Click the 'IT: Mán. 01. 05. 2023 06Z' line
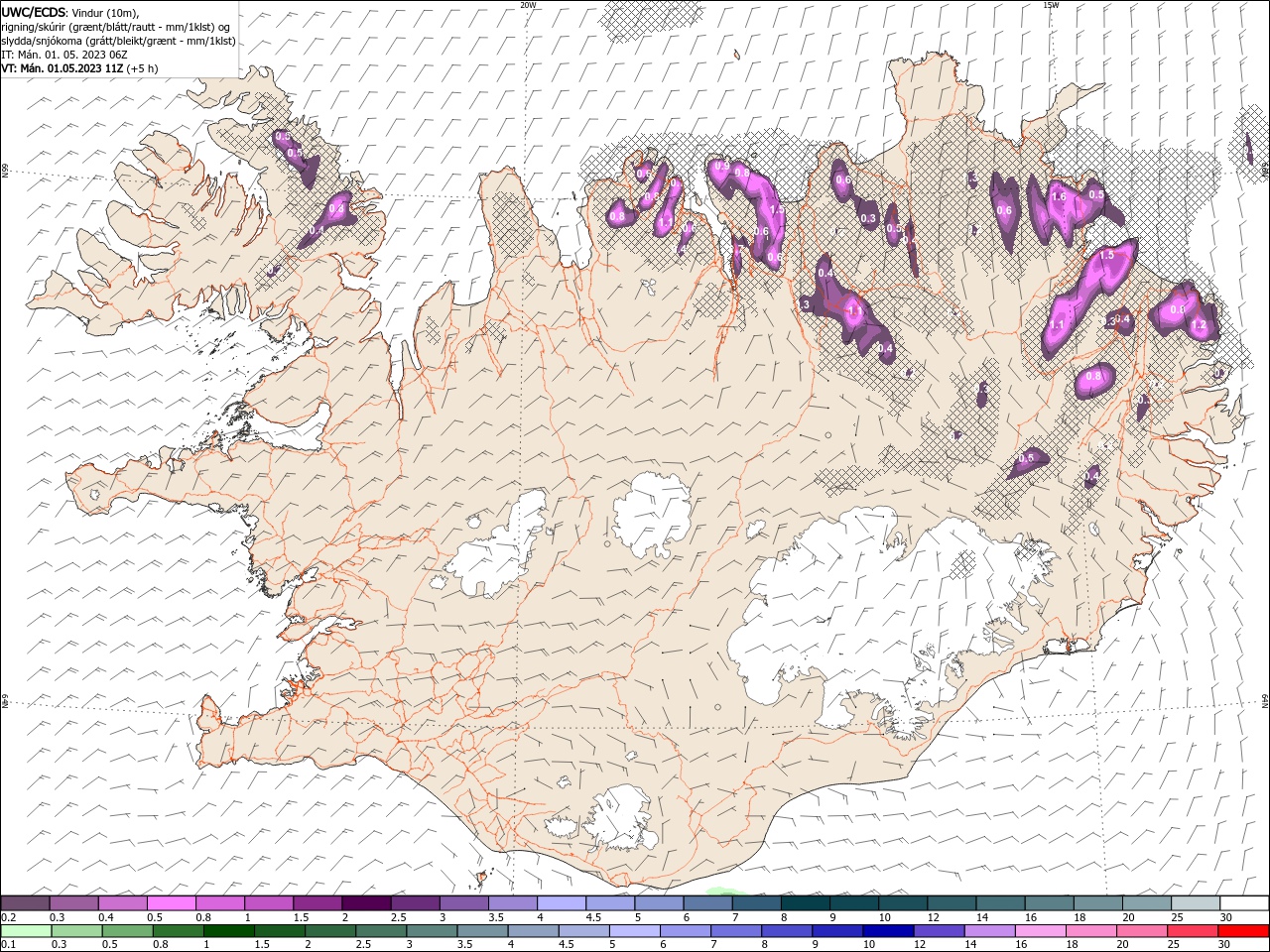Viewport: 1270px width, 952px height. click(x=66, y=55)
